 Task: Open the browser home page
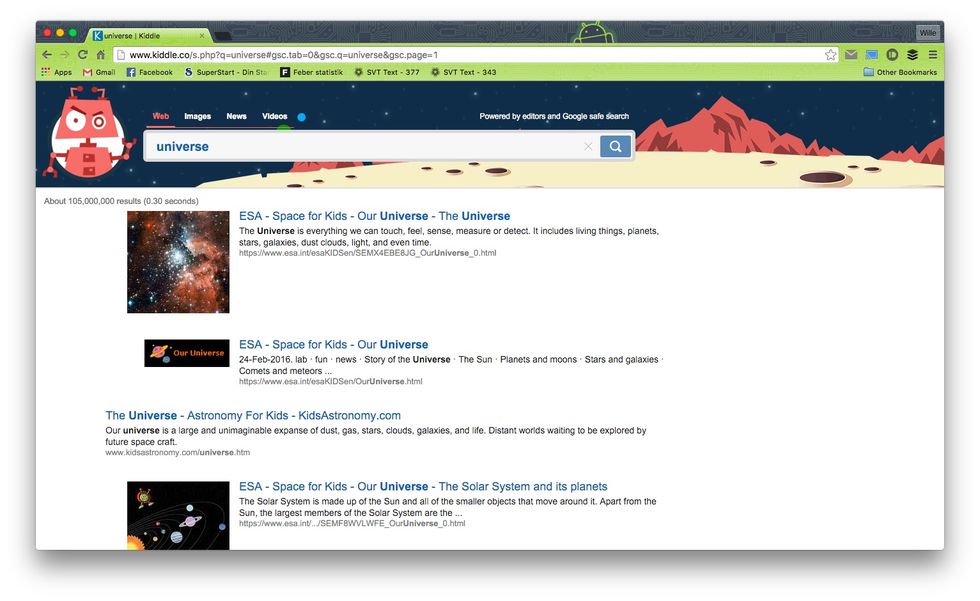(100, 55)
